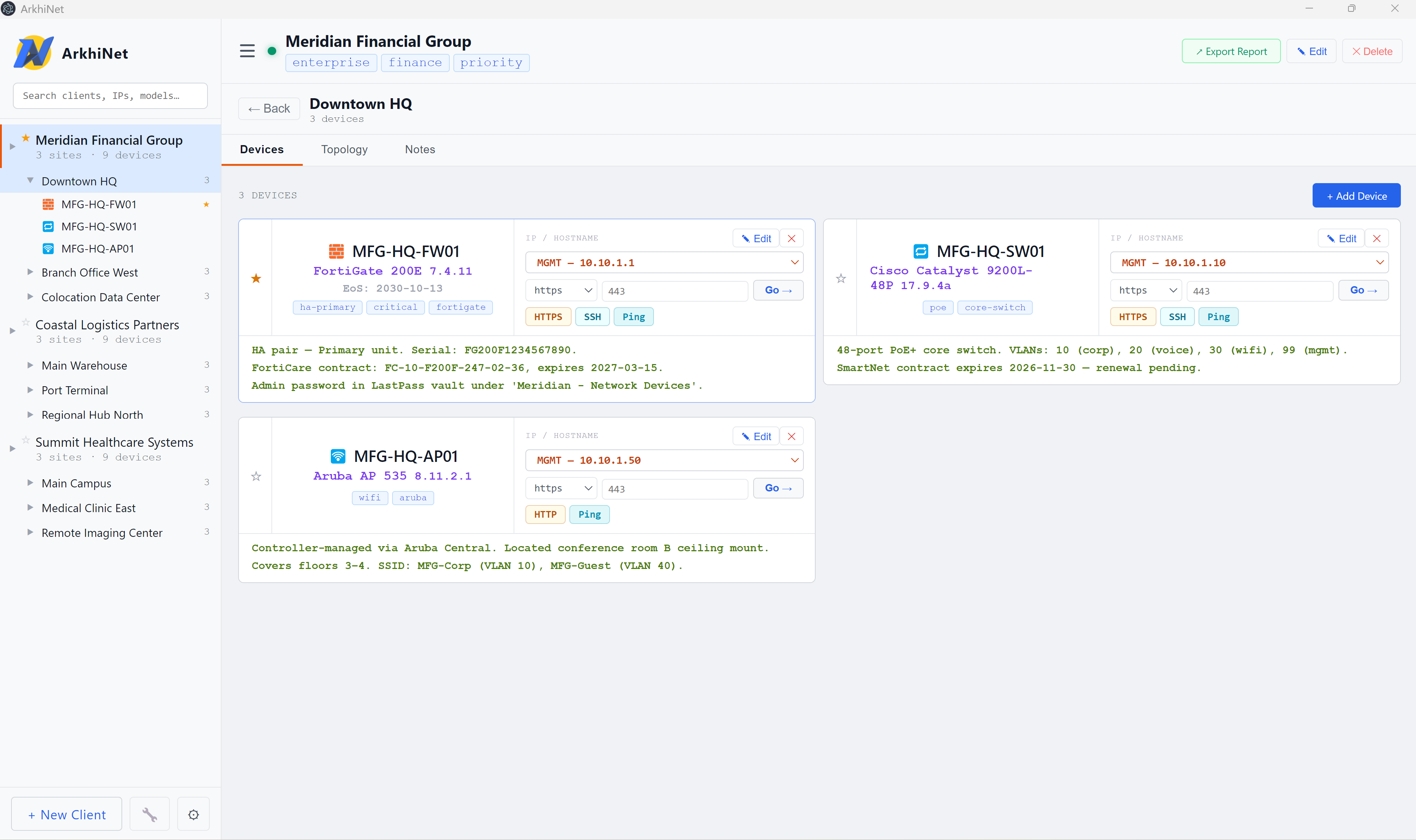Launch SSH to MFG-HQ-FW01
This screenshot has height=840, width=1416.
[592, 317]
